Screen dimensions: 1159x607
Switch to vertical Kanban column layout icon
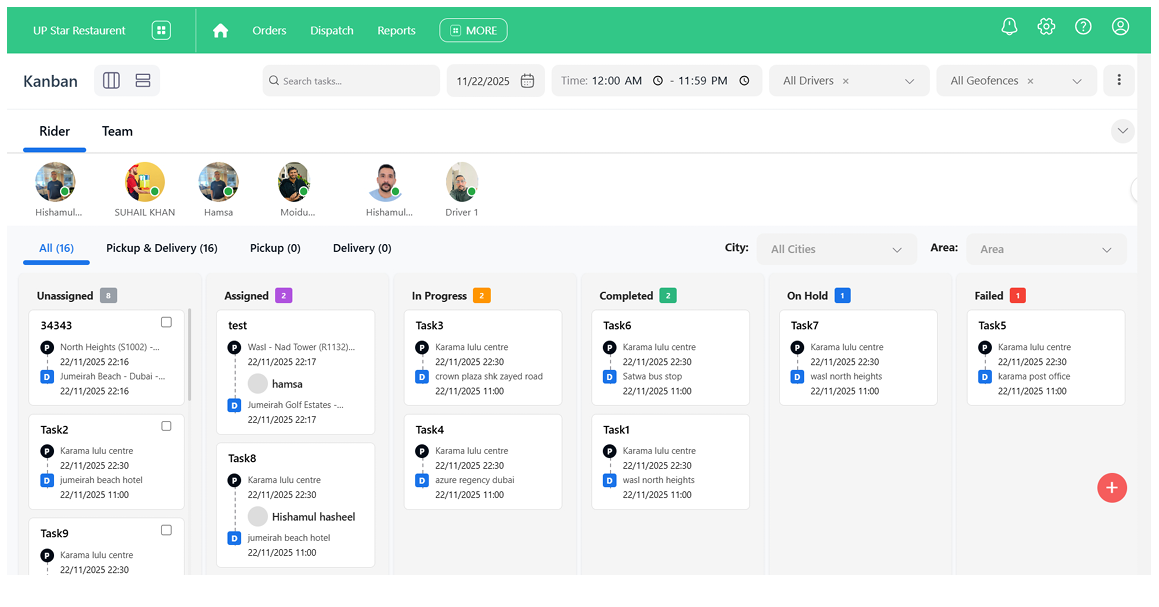(x=111, y=80)
